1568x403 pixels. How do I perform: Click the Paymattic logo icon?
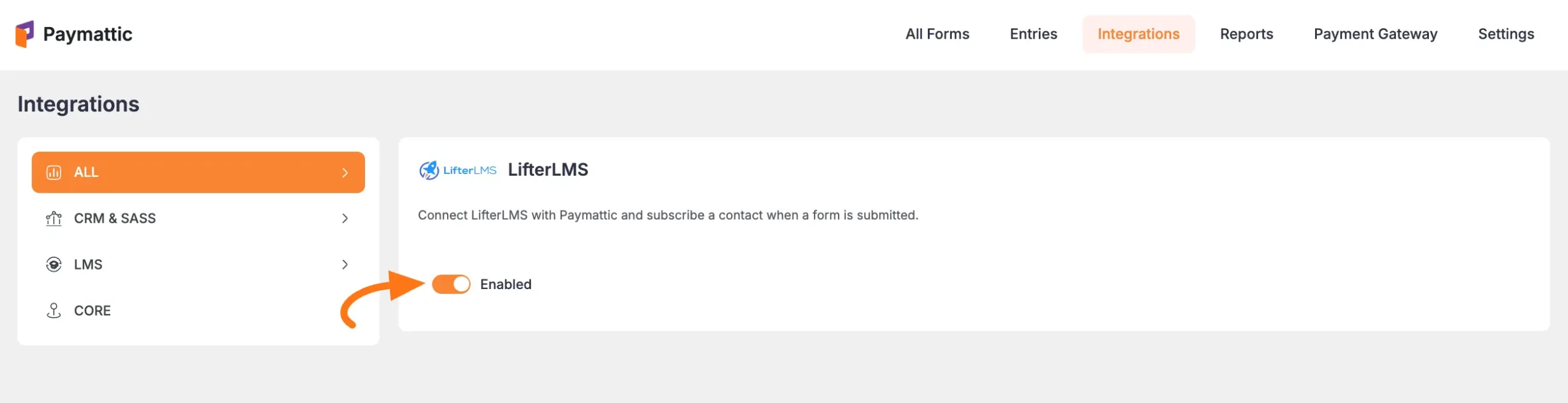click(26, 34)
